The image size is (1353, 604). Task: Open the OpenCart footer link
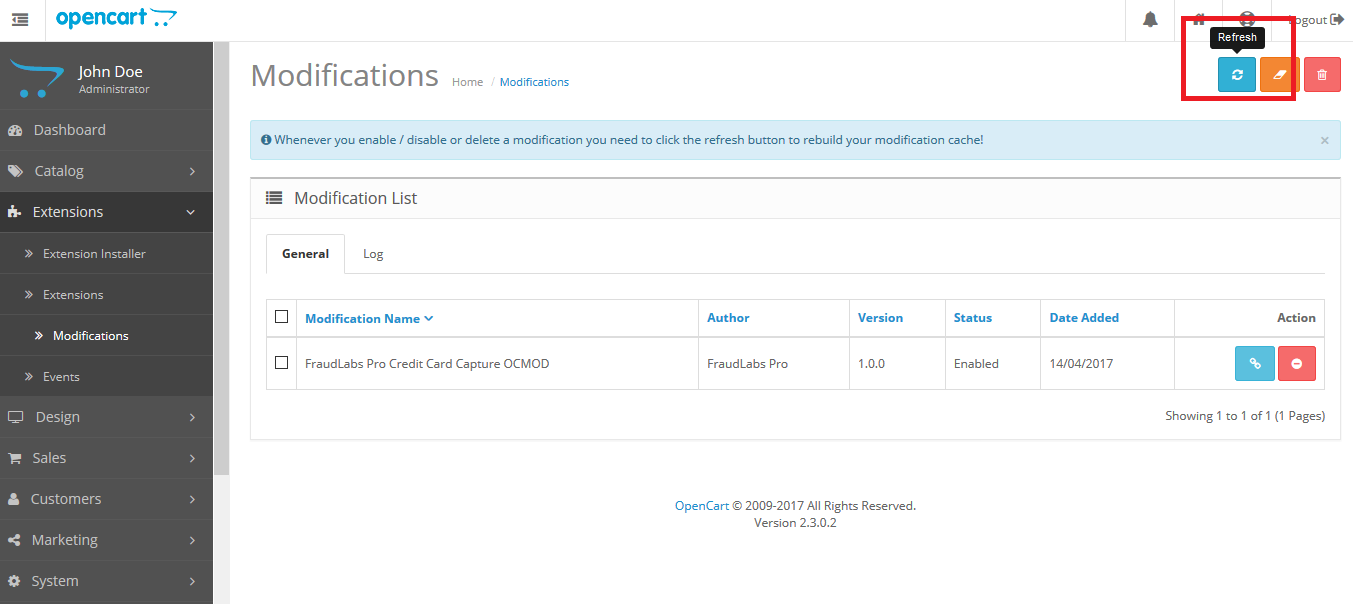(x=702, y=506)
